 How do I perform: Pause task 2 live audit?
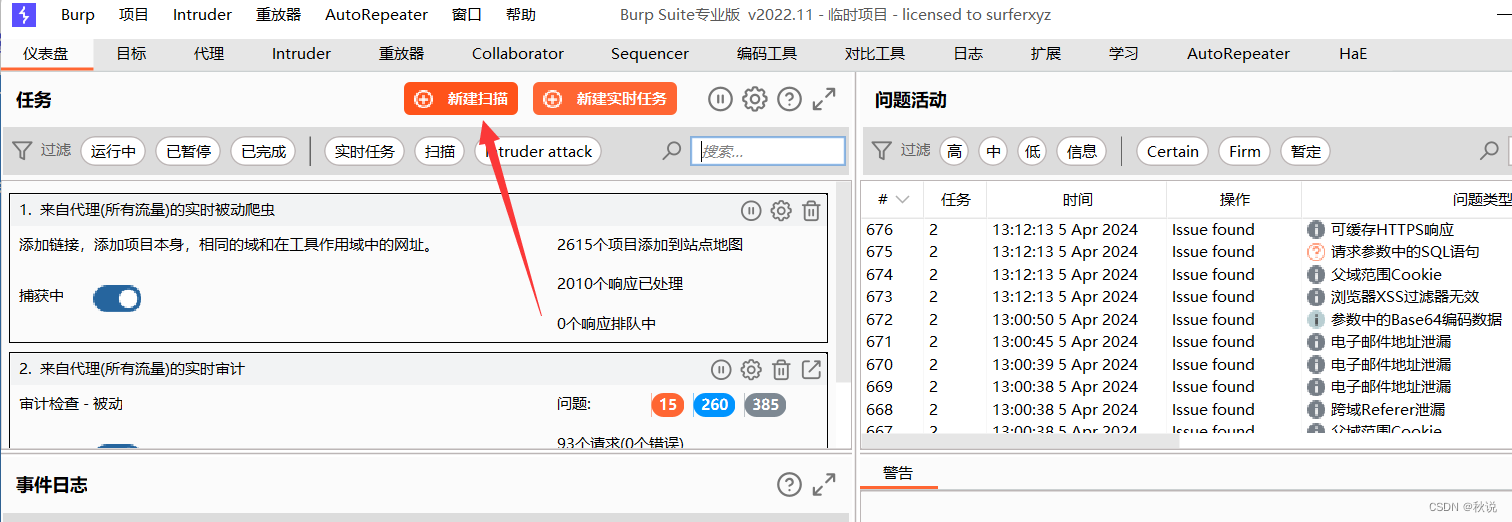[721, 370]
